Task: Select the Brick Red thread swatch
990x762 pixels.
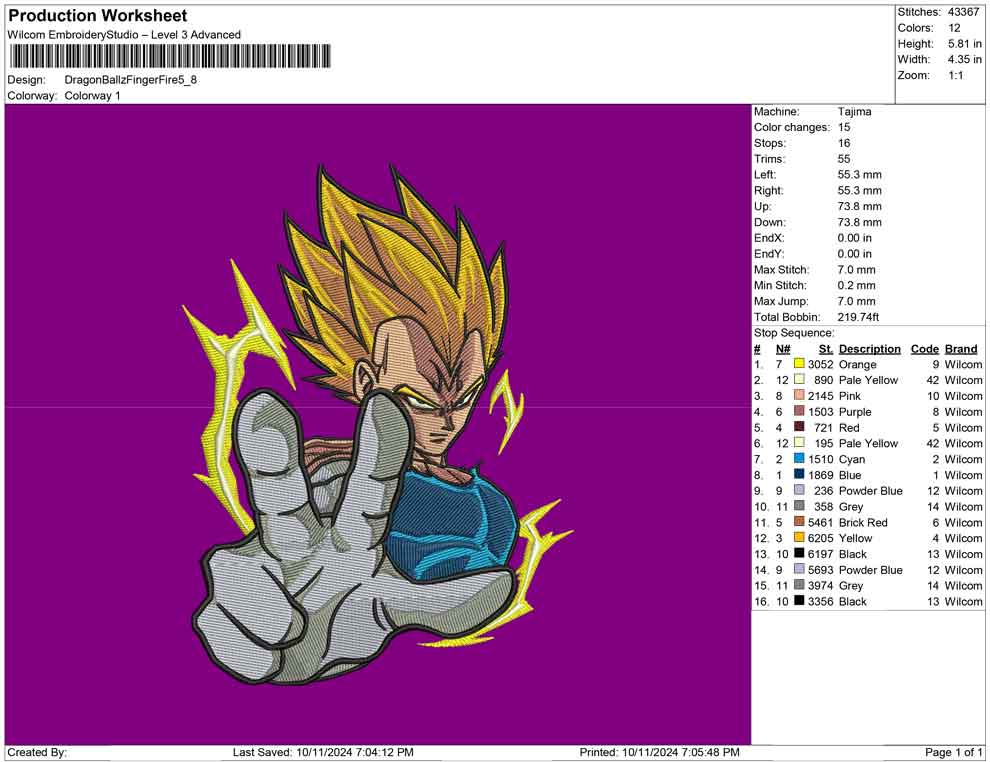Action: point(799,522)
